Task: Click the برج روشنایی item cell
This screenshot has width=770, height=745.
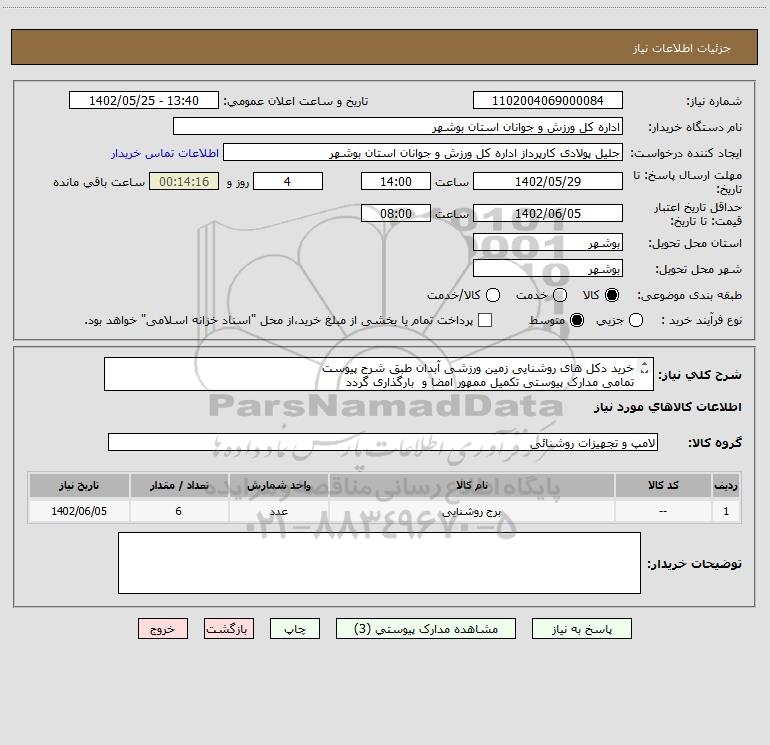Action: [471, 511]
